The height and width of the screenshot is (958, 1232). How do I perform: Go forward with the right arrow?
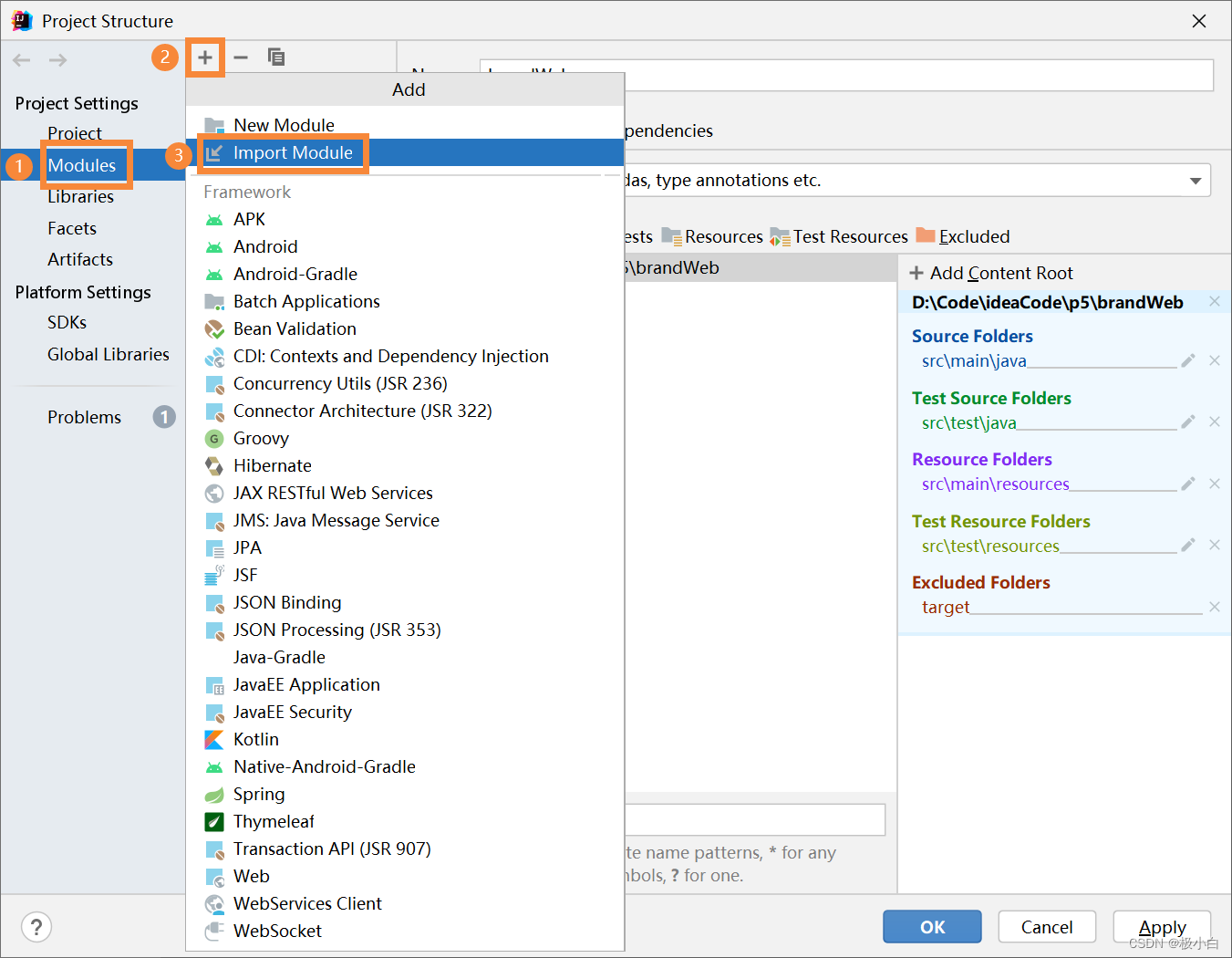point(58,60)
